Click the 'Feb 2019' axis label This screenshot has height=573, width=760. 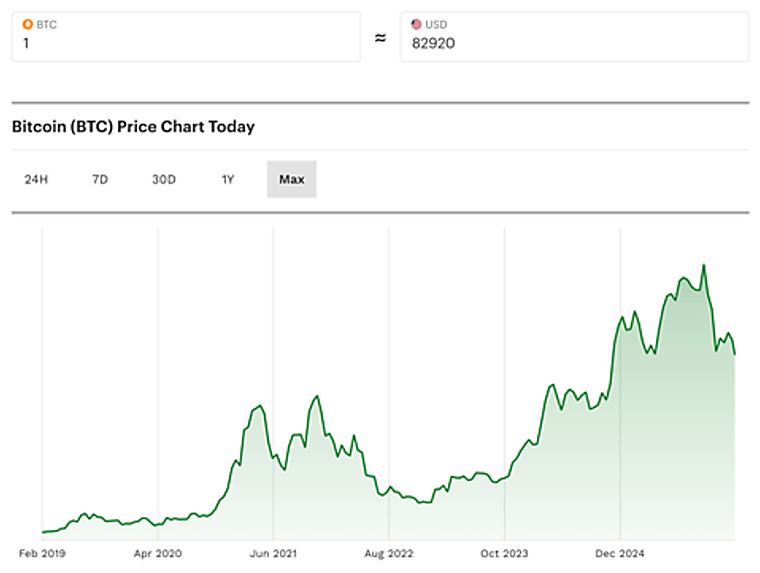(x=42, y=553)
